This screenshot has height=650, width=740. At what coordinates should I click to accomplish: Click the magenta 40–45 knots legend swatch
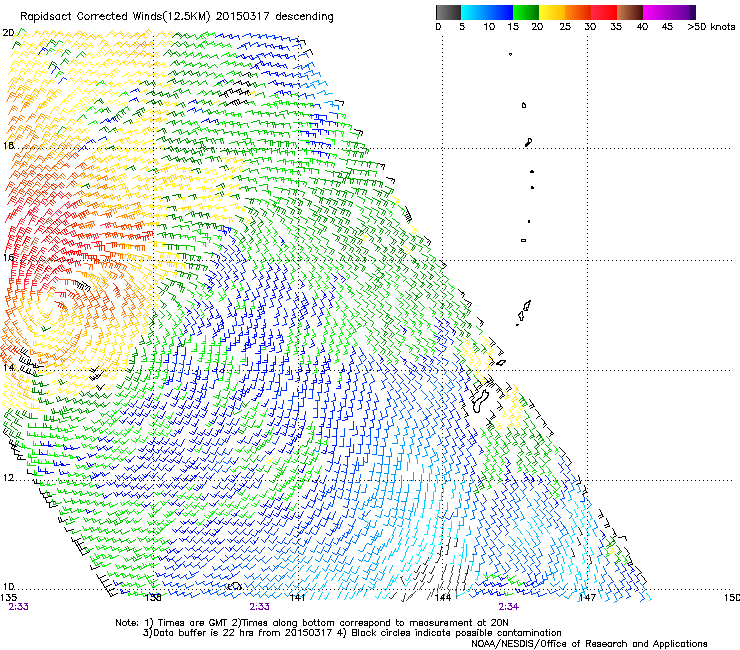click(656, 12)
